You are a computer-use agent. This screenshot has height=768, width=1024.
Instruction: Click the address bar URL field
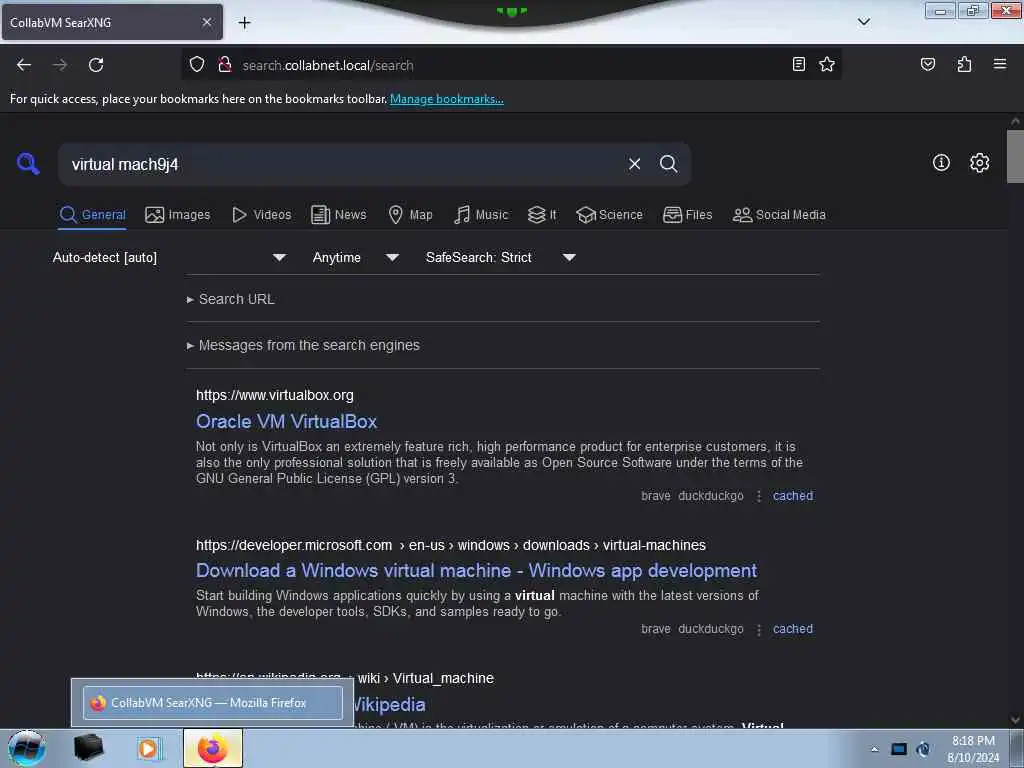pos(509,65)
